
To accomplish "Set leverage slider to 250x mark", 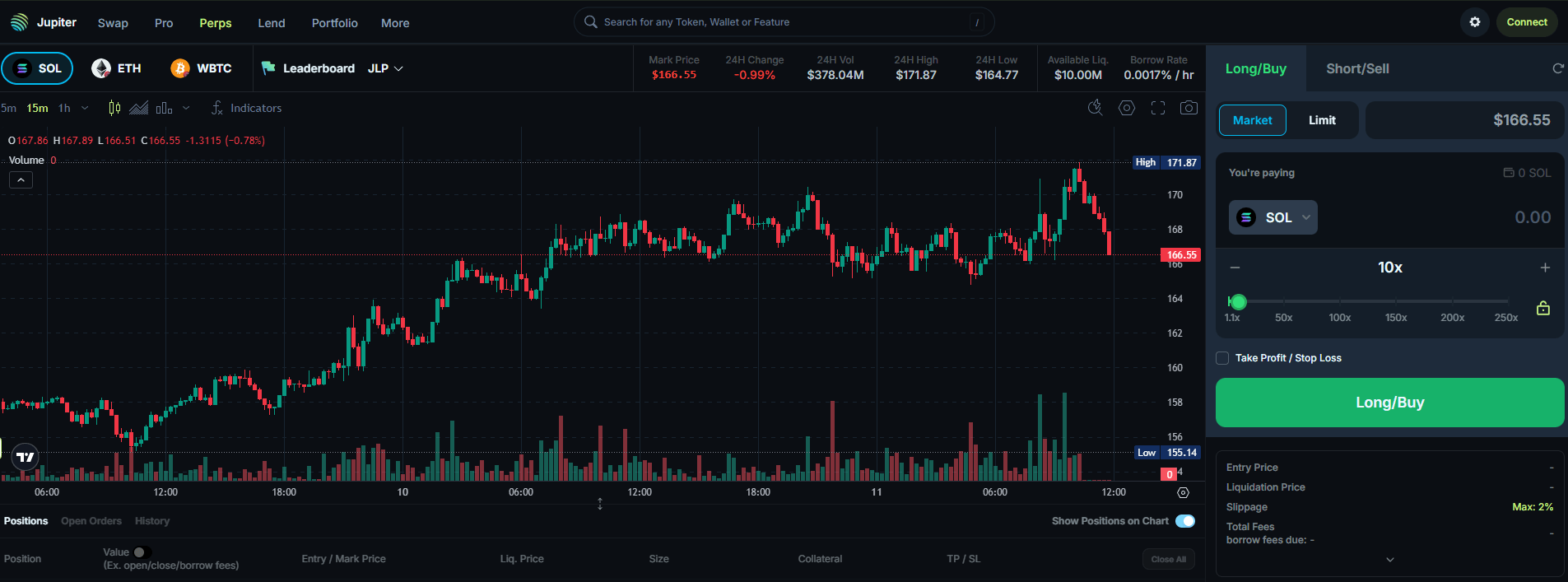I will click(1506, 302).
